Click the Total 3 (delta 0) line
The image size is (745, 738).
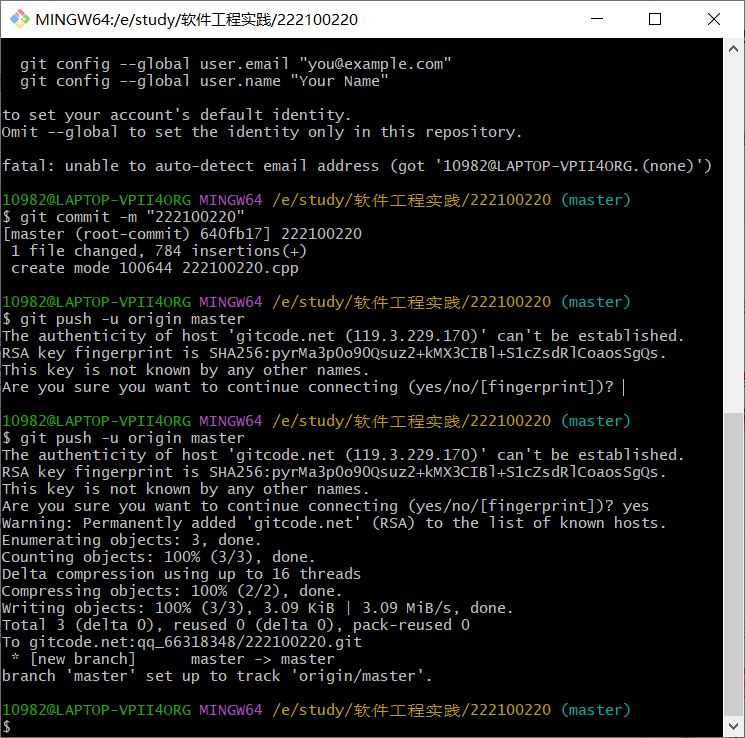pos(236,625)
